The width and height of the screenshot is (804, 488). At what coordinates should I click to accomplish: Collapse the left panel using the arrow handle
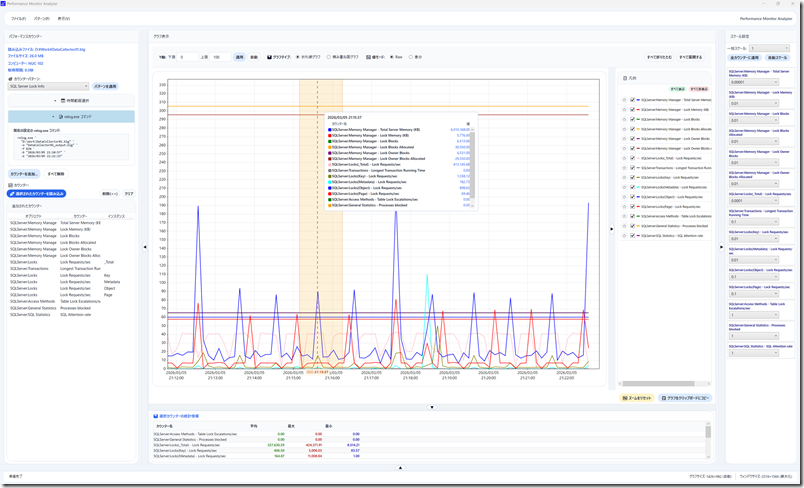[x=145, y=247]
